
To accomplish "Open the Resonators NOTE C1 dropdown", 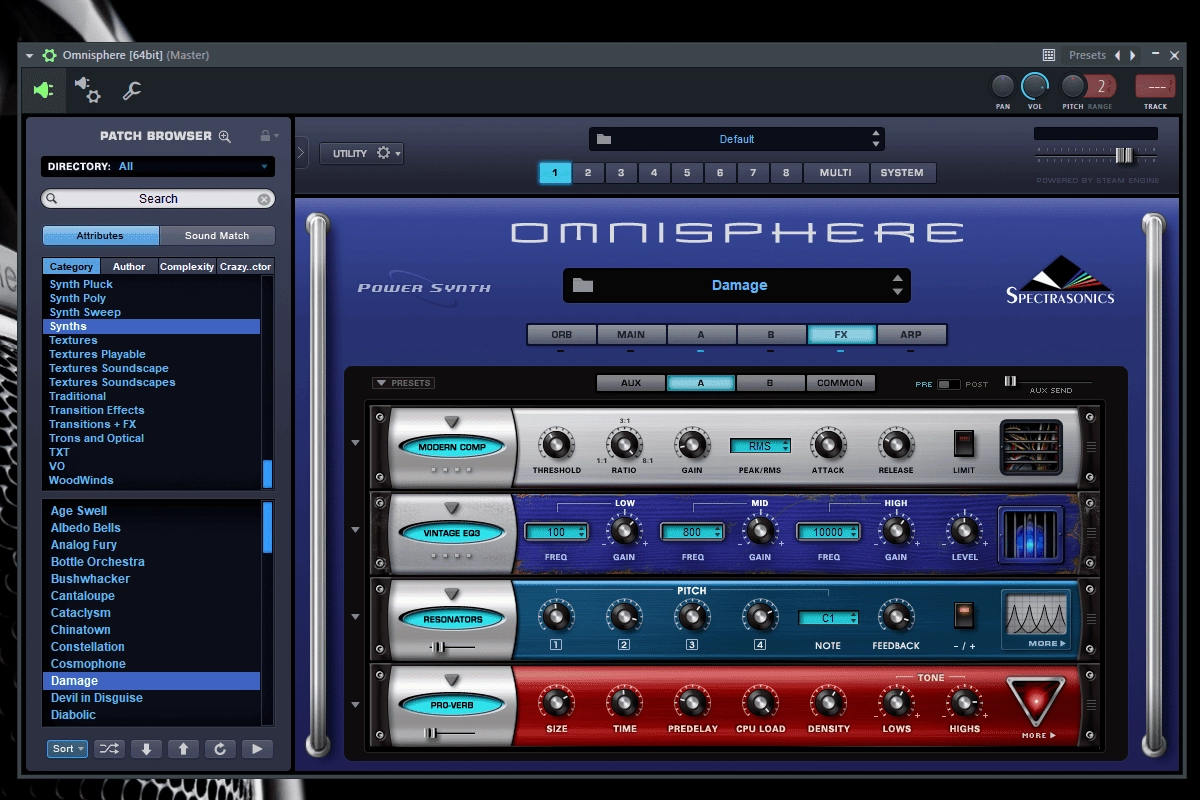I will coord(828,618).
